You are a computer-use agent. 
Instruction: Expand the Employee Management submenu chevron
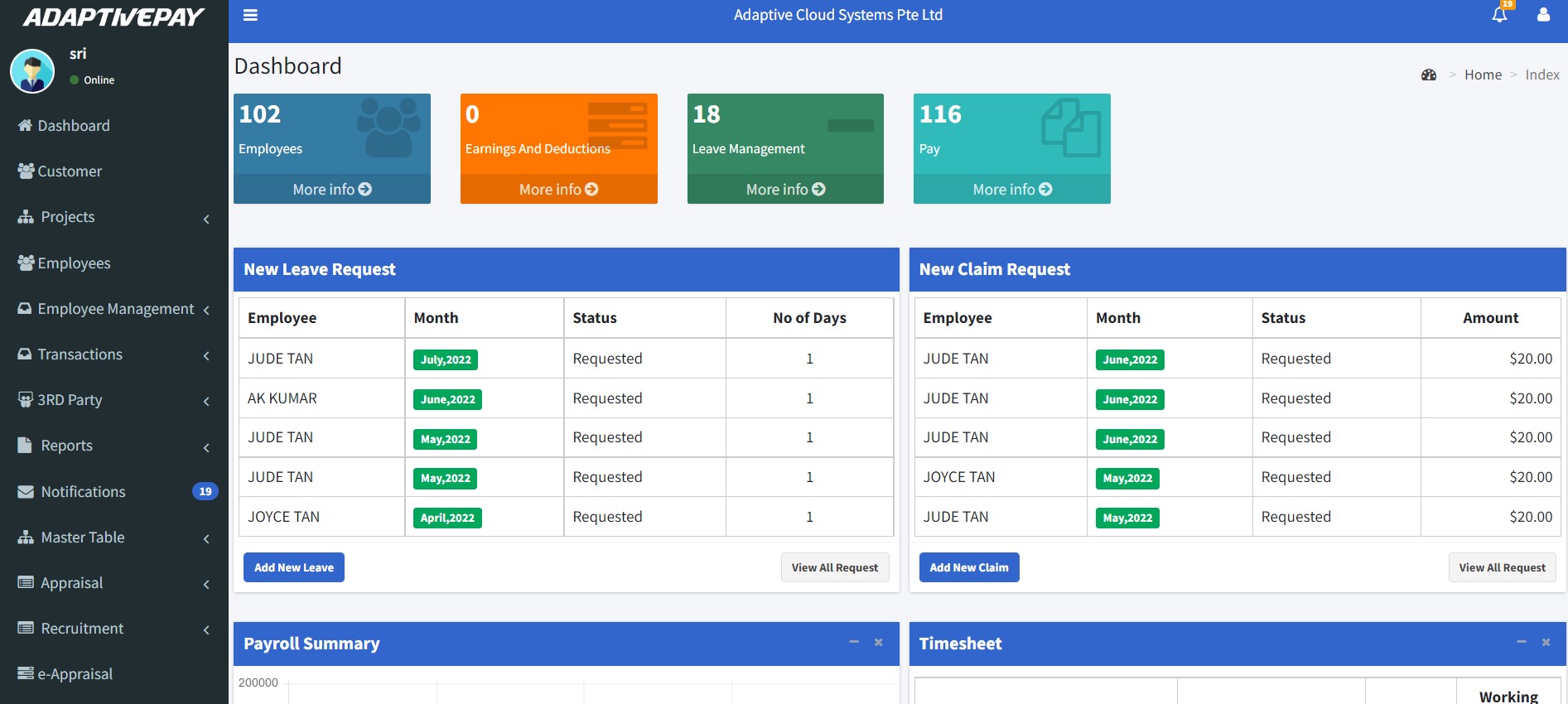206,310
